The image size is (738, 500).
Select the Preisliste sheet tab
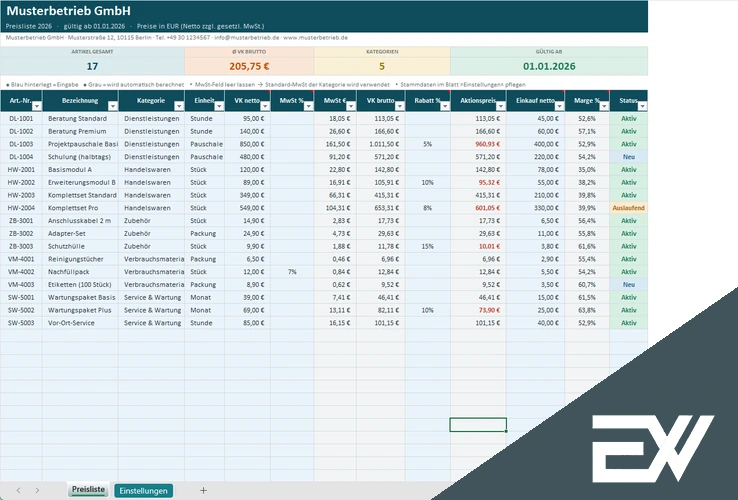tap(88, 490)
